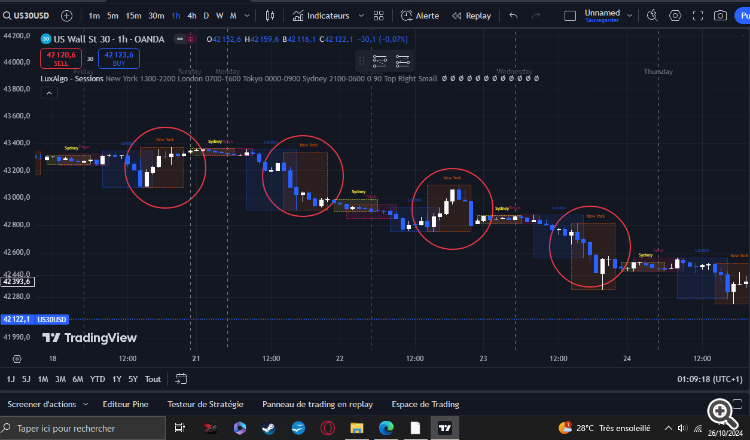Select the first drawing align icon in floating toolbar

pyautogui.click(x=380, y=61)
